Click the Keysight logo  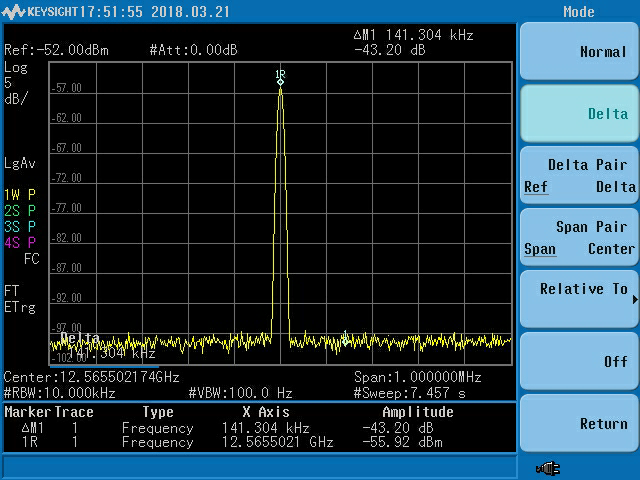tap(40, 11)
